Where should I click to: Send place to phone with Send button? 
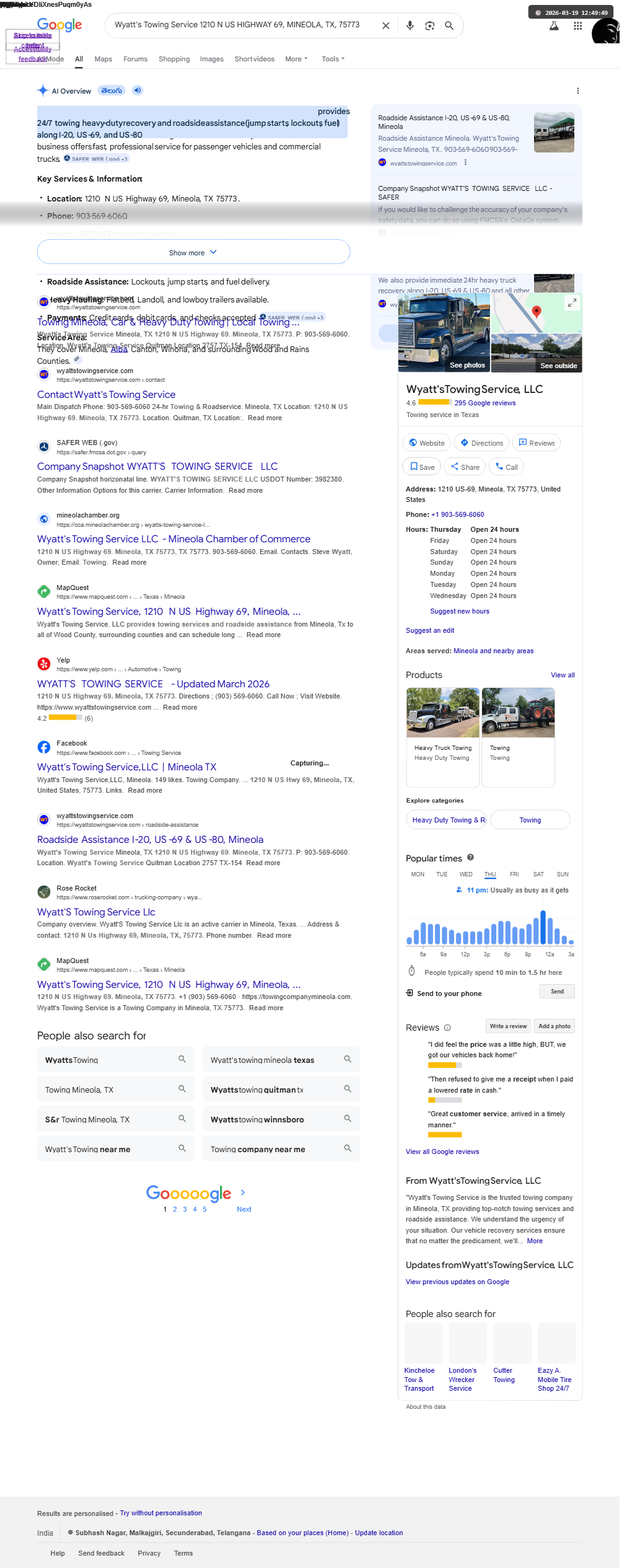tap(557, 991)
